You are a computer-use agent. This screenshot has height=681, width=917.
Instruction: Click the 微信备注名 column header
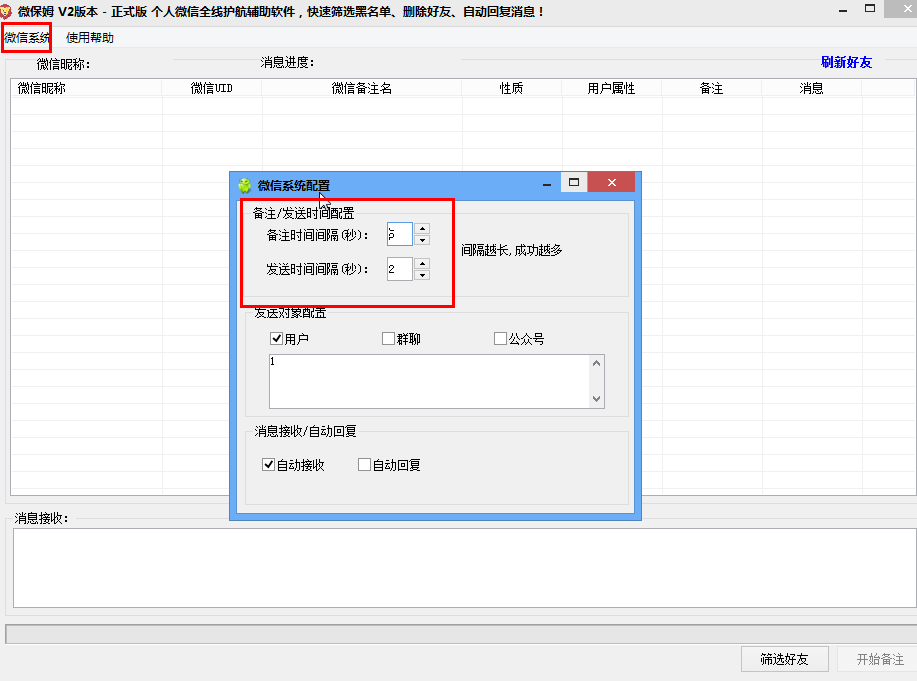pyautogui.click(x=361, y=88)
